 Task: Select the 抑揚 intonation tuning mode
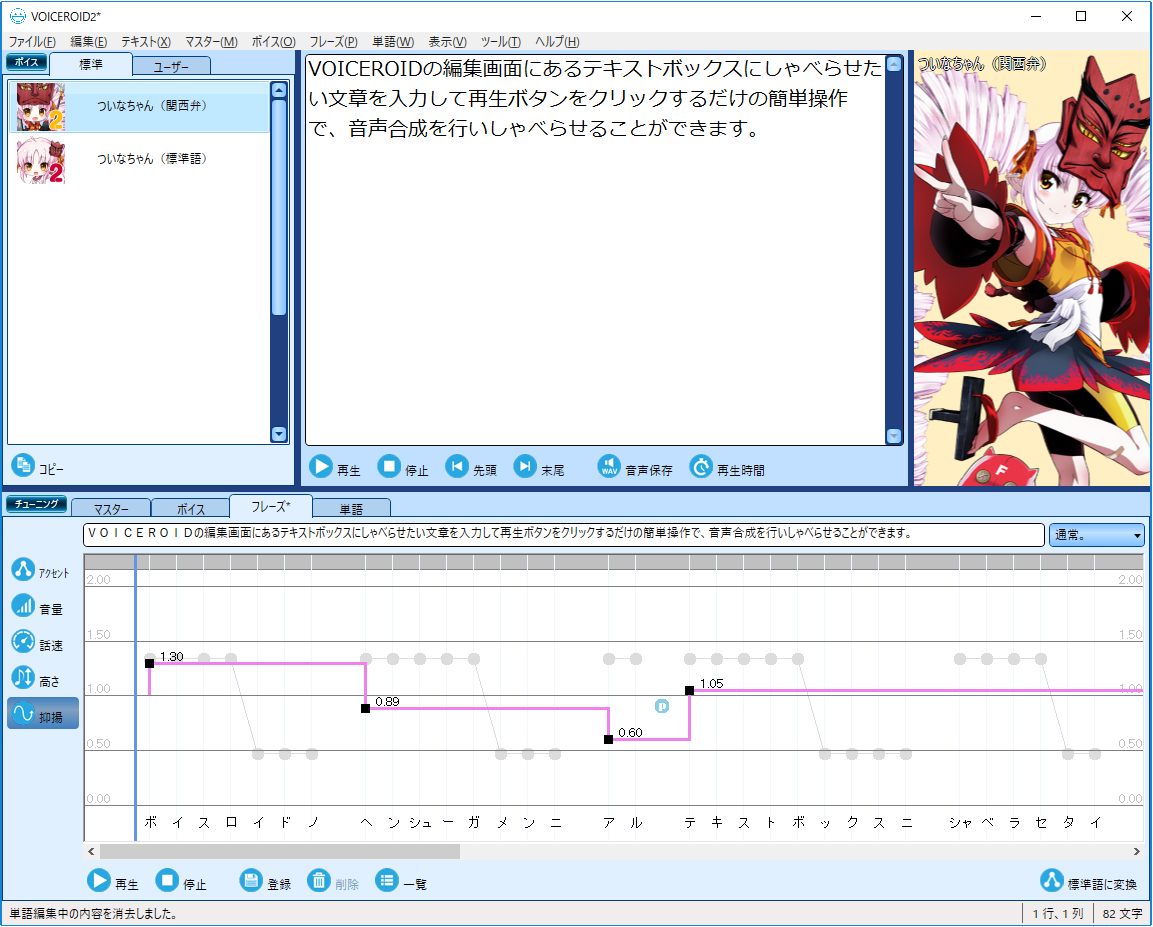point(43,714)
